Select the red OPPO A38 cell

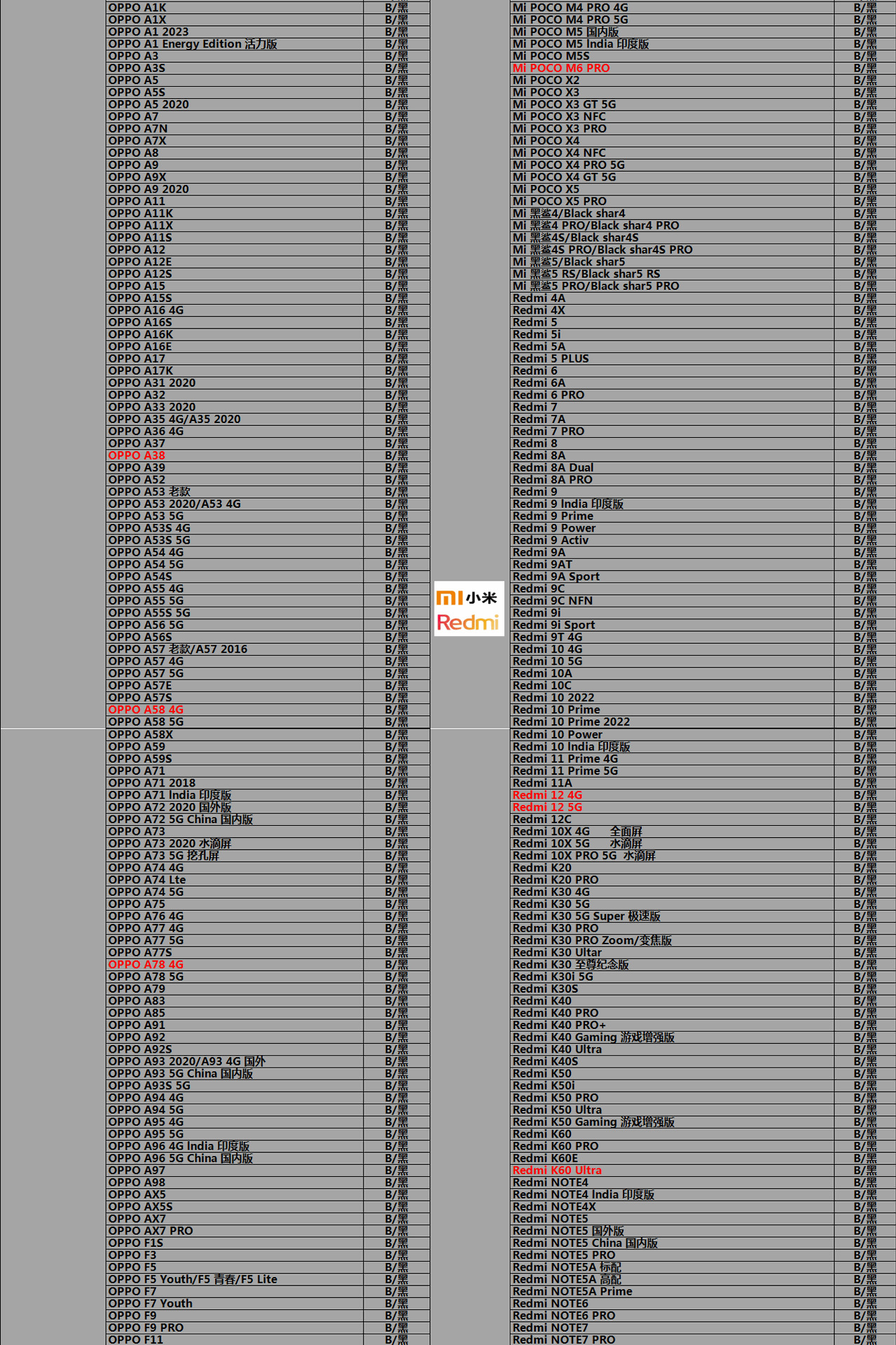[x=235, y=455]
